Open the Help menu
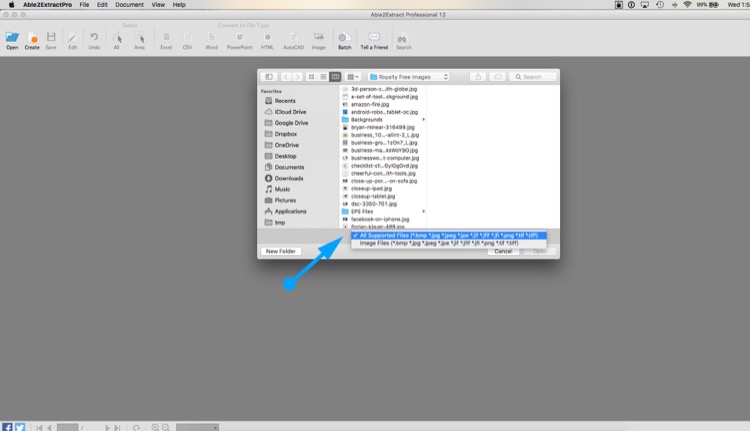The image size is (750, 431). point(179,5)
